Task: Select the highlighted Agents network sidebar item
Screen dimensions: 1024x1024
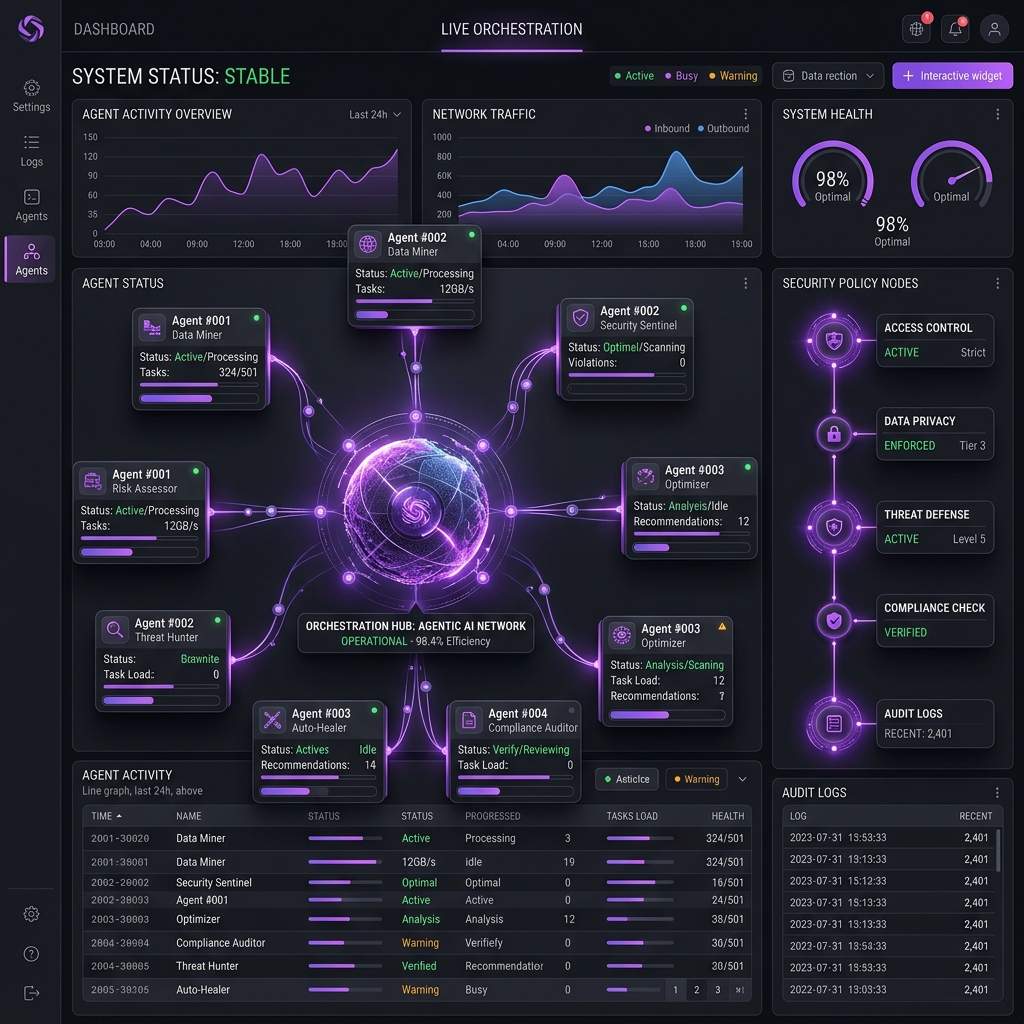Action: [31, 259]
